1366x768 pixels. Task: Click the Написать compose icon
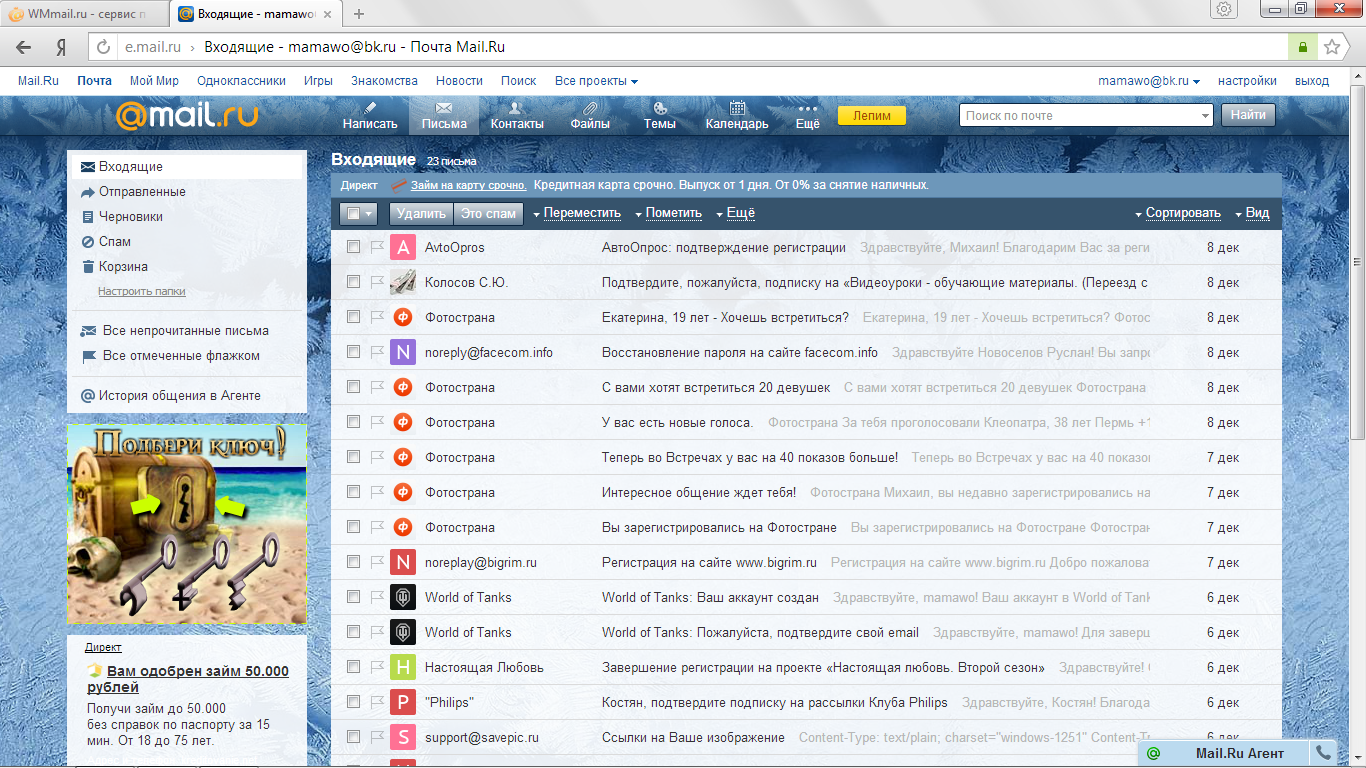[x=370, y=107]
